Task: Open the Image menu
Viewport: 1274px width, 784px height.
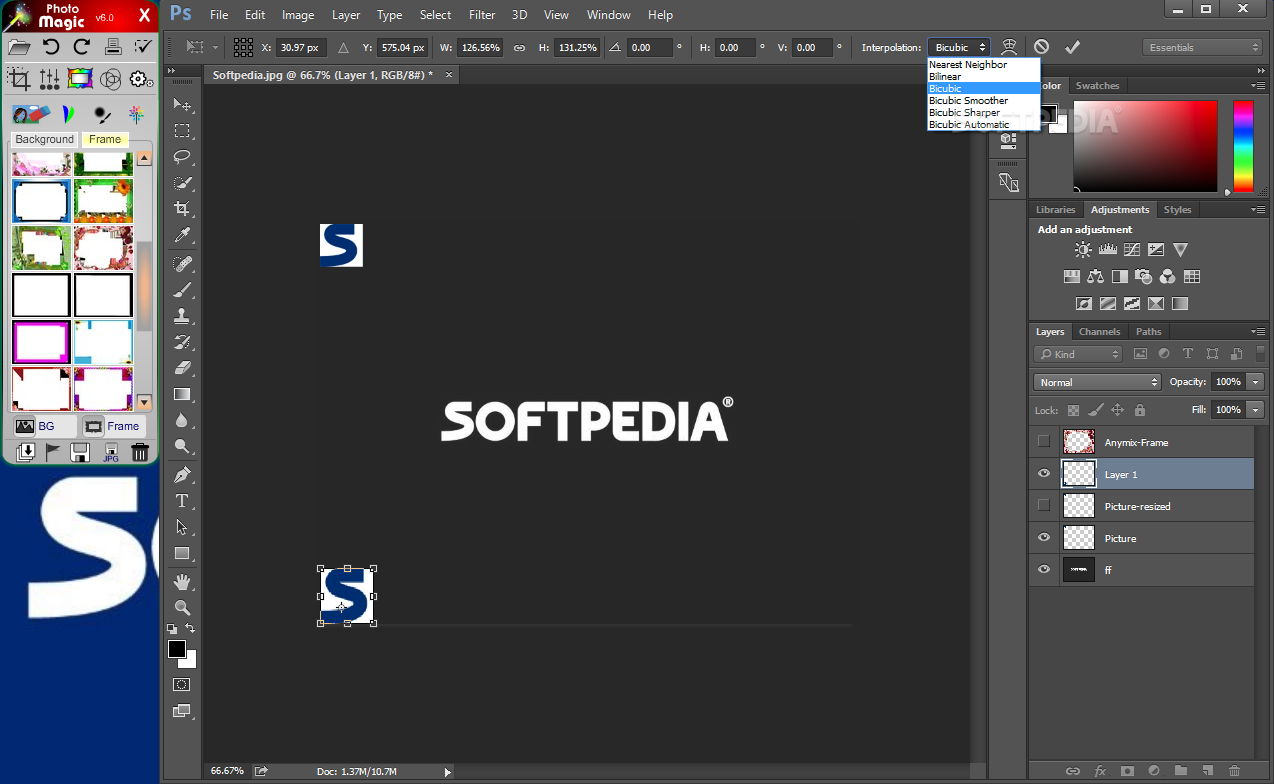Action: [298, 15]
